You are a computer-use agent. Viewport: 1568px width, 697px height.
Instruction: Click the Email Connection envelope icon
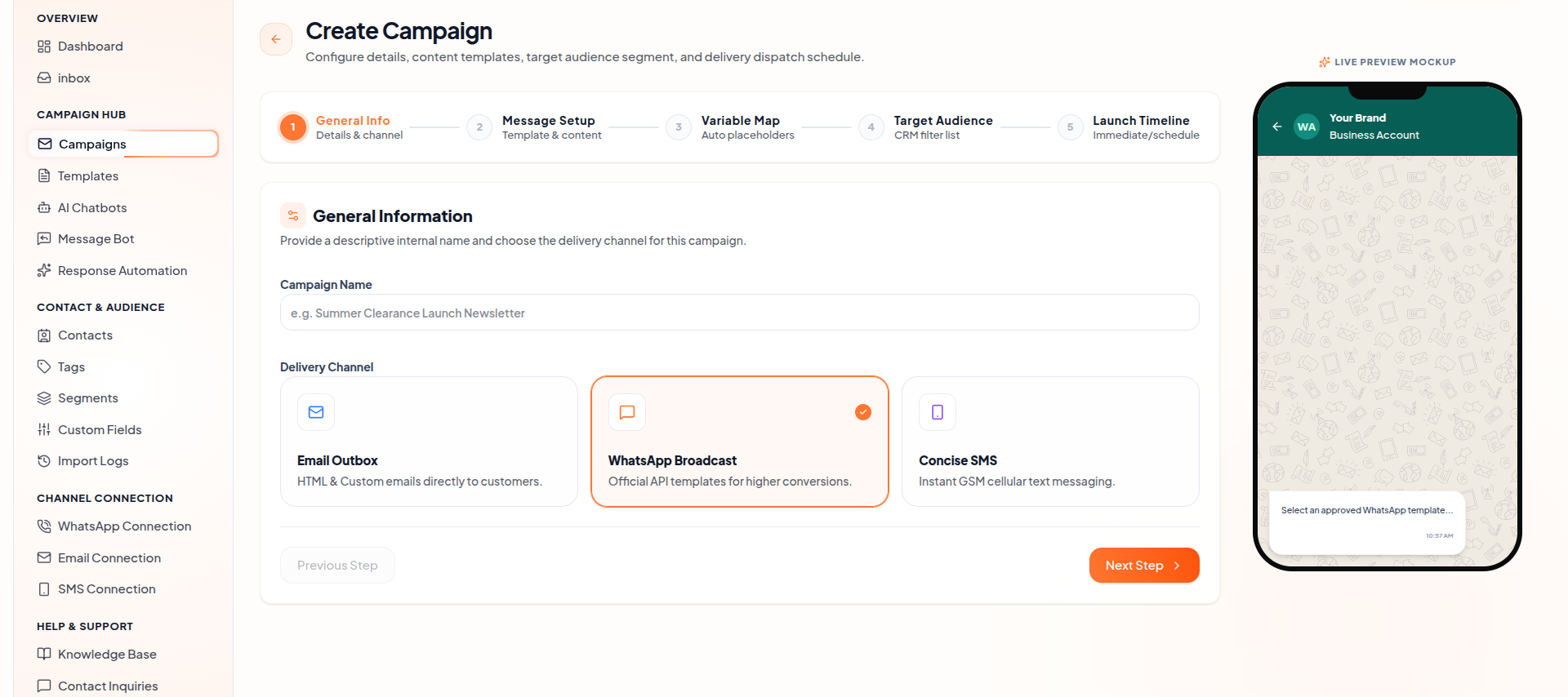(x=44, y=557)
